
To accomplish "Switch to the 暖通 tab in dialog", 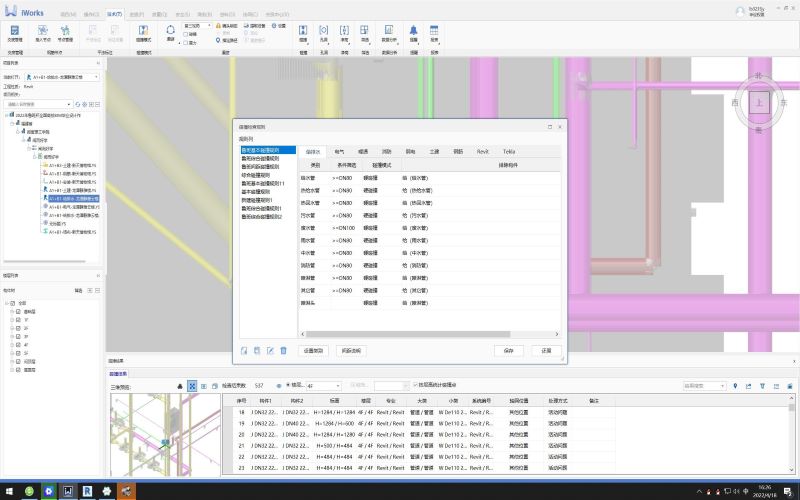I will 363,152.
